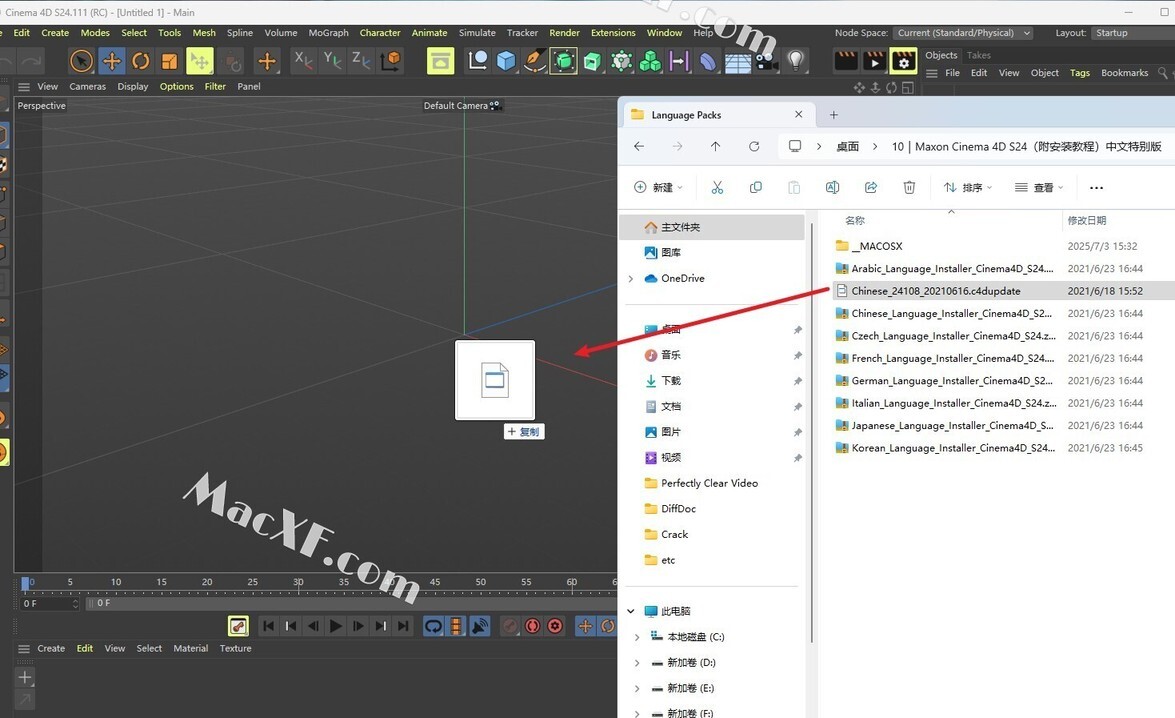Jump to the animation end
This screenshot has width=1175, height=718.
point(403,626)
